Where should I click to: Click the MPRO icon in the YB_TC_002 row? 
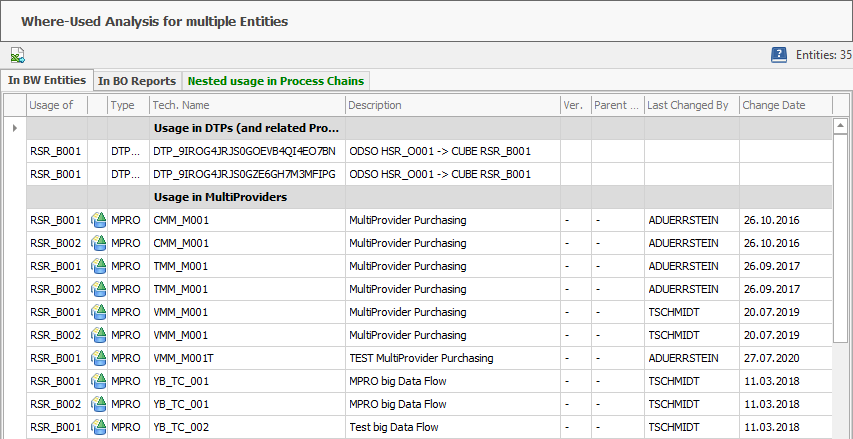coord(99,427)
